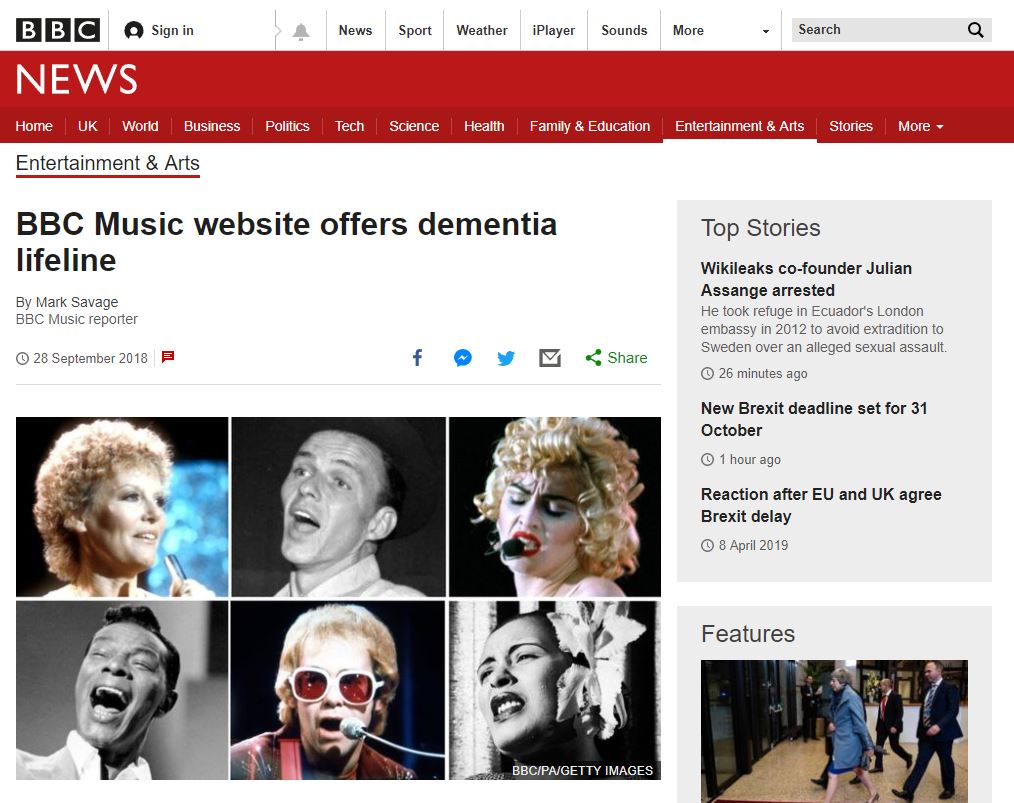
Task: Open the Weather top menu item
Action: tap(482, 30)
